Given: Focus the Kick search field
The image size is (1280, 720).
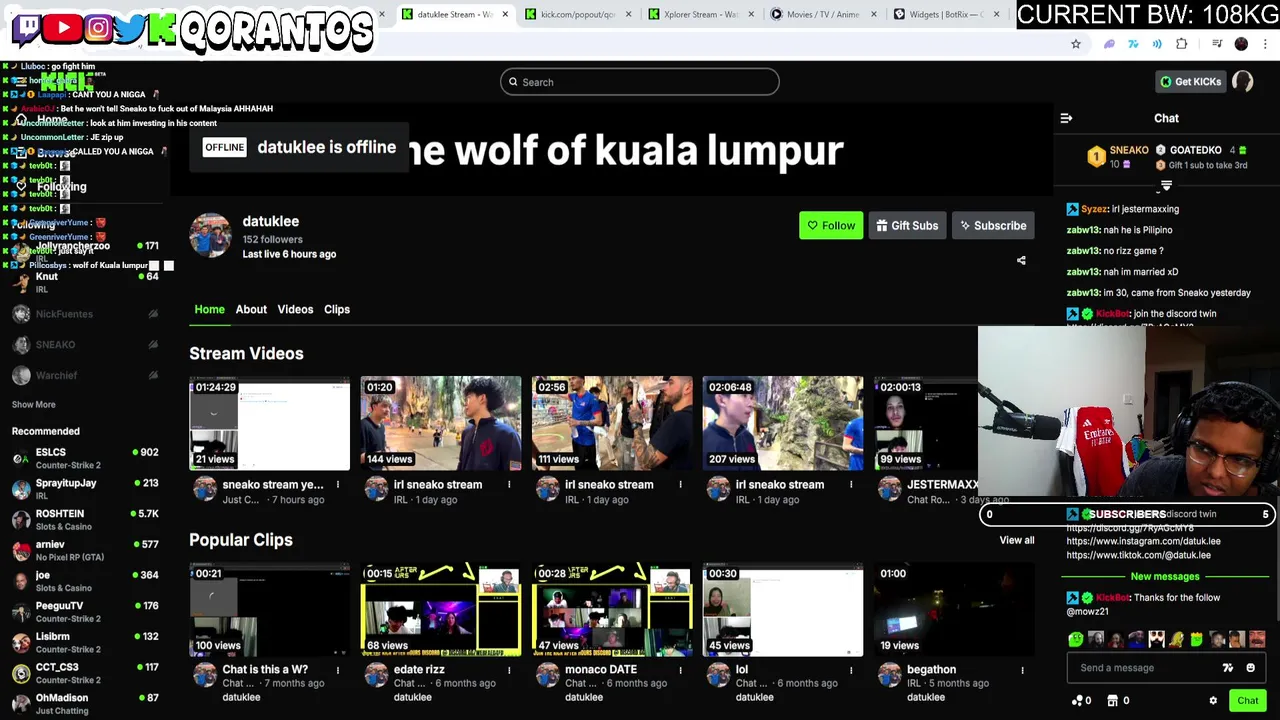Looking at the screenshot, I should pos(640,82).
